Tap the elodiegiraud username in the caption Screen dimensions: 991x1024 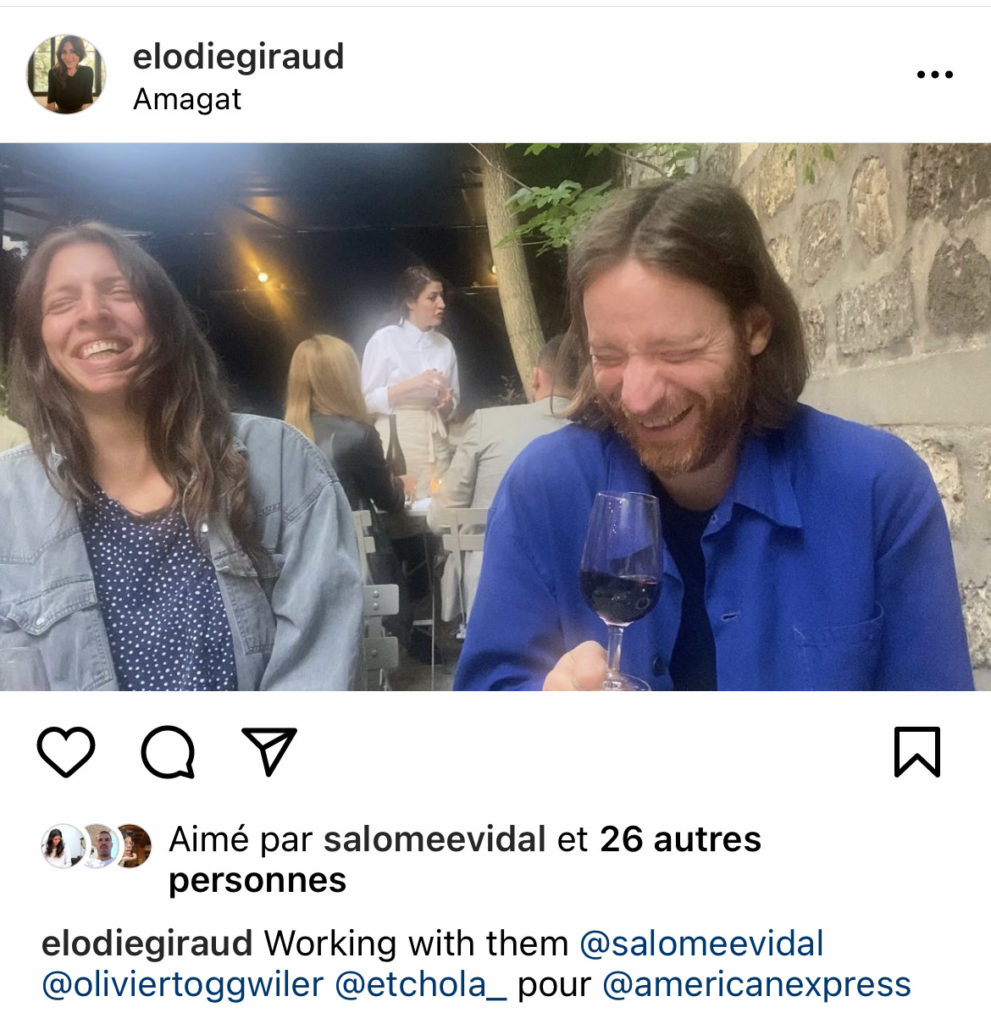pos(147,944)
